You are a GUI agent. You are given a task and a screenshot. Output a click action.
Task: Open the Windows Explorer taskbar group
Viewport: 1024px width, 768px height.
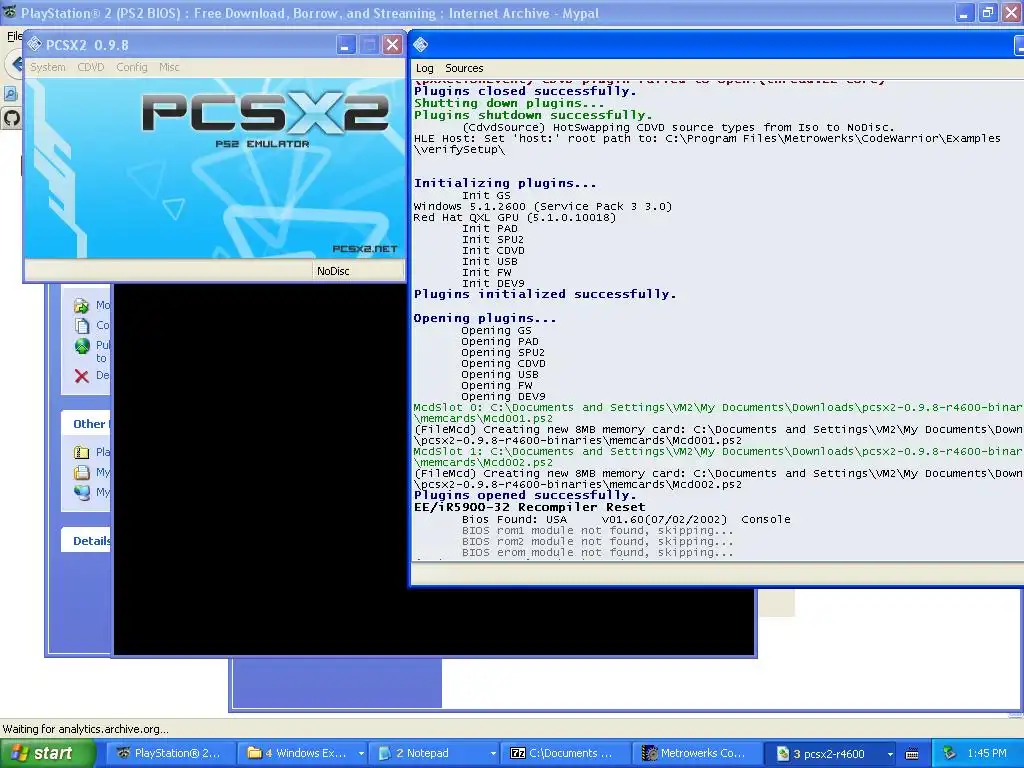click(x=302, y=753)
